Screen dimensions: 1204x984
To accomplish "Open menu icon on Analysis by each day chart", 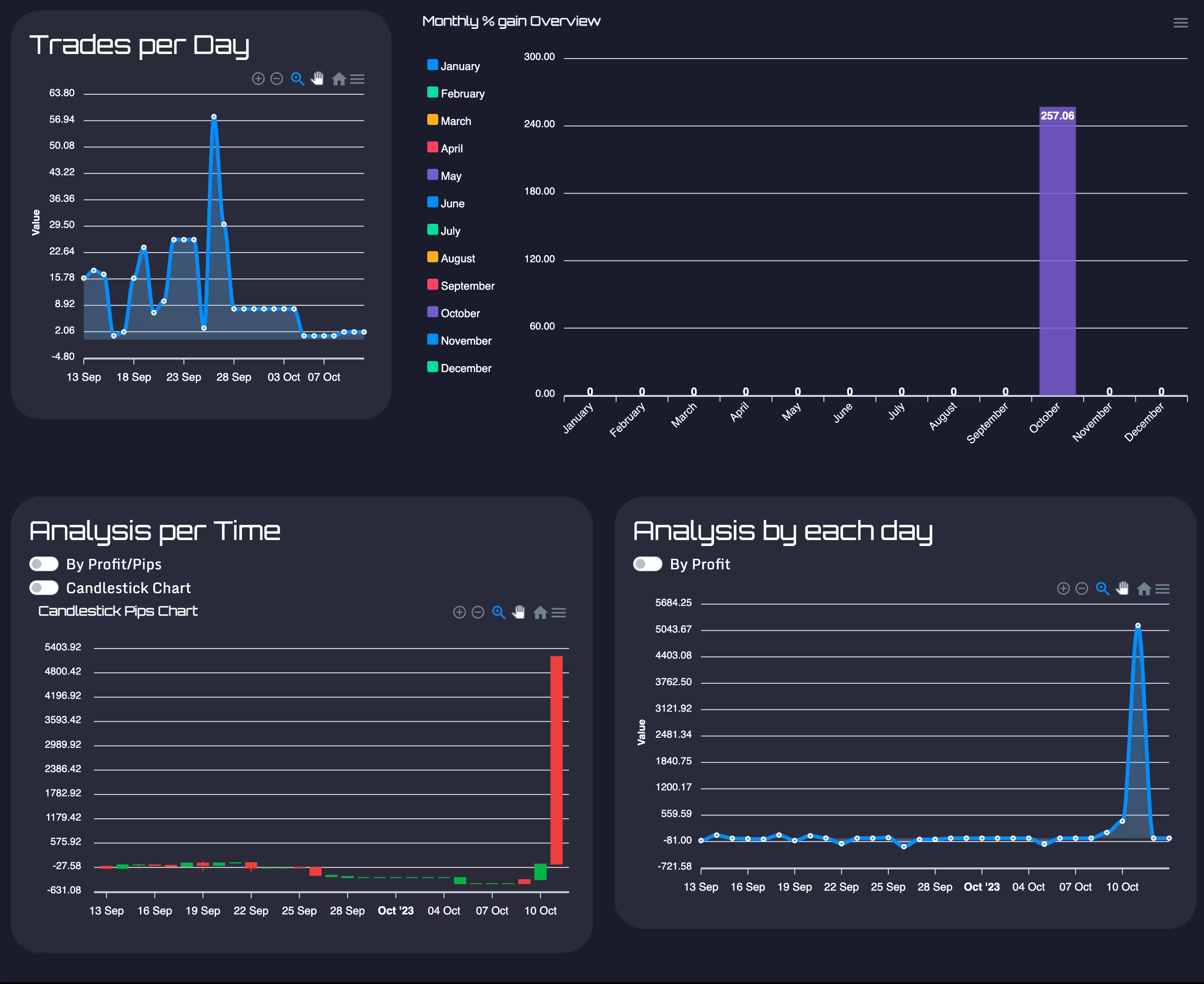I will click(1163, 589).
